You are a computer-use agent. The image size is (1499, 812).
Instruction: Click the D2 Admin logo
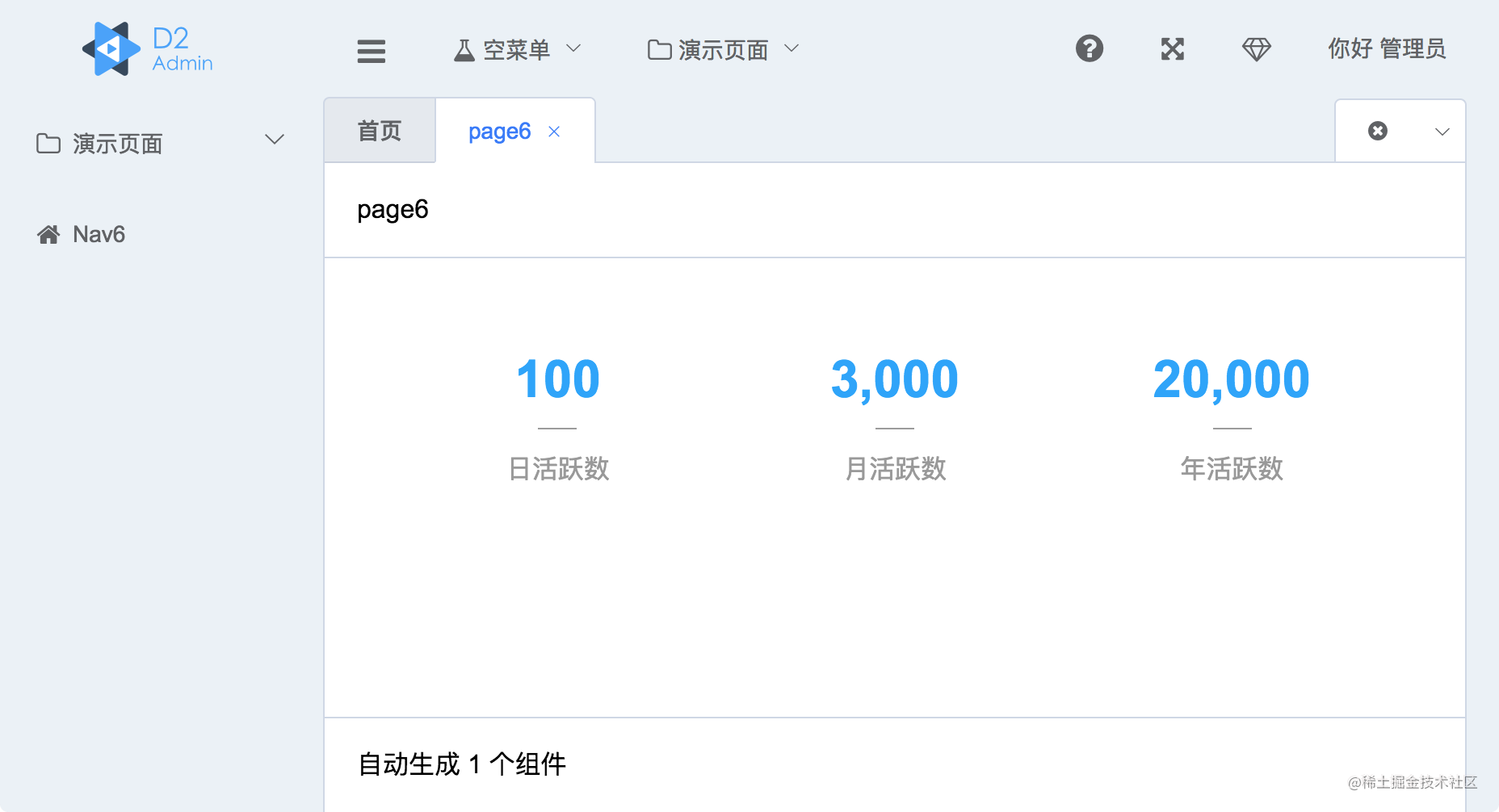[148, 49]
